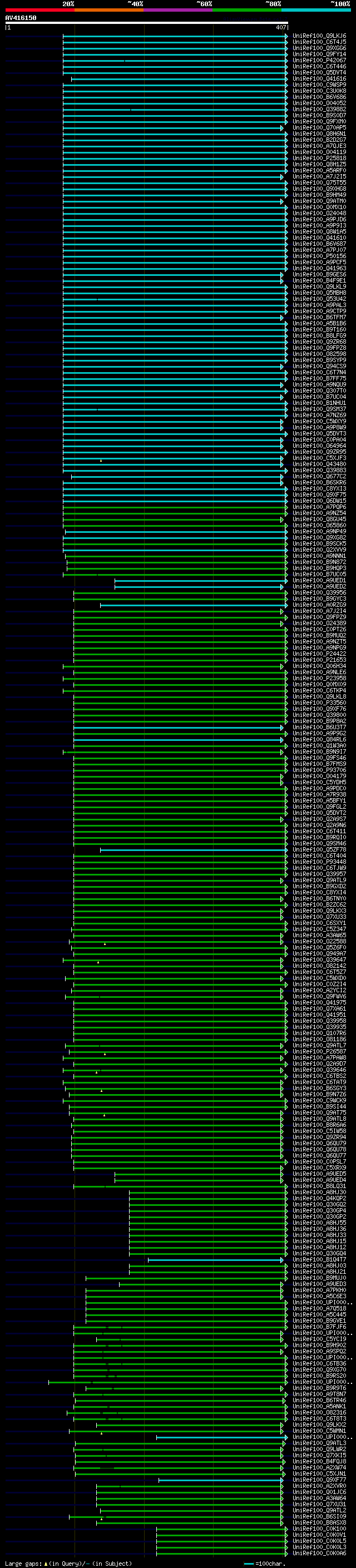This screenshot has width=356, height=1568.
Task: Open the UniRef100_B6V686 hit
Action: point(319,97)
